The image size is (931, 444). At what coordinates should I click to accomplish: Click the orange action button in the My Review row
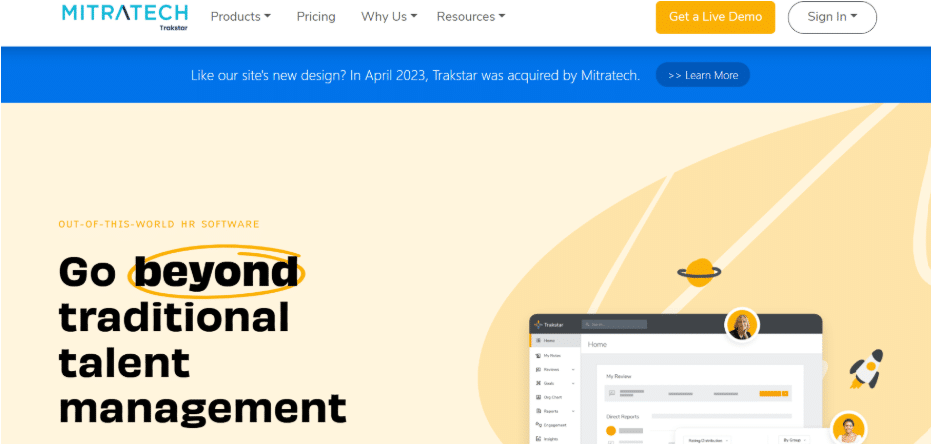point(774,394)
